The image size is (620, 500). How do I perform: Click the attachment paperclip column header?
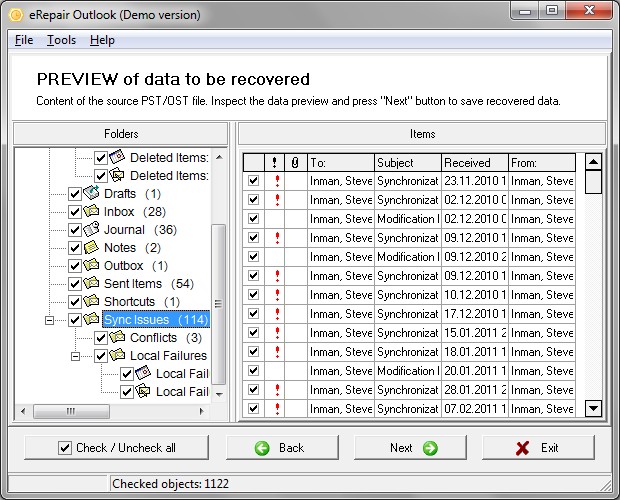point(295,162)
